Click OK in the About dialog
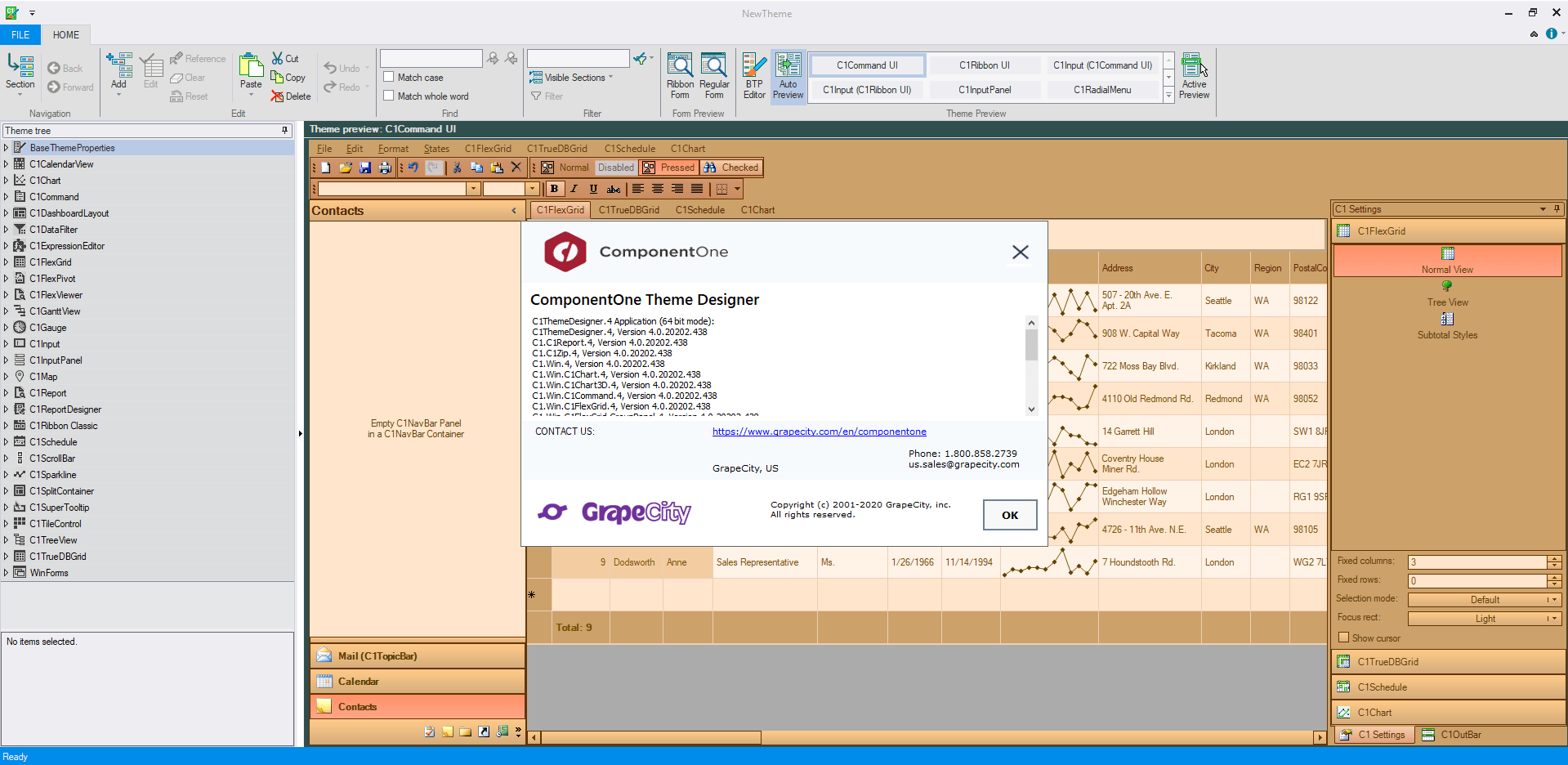Viewport: 1568px width, 765px height. pyautogui.click(x=1010, y=515)
